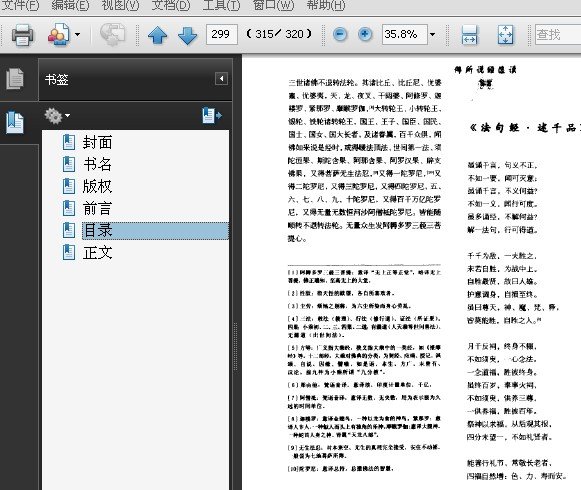Go to previous page with up arrow
Screen dimensions: 581x490
(x=157, y=35)
